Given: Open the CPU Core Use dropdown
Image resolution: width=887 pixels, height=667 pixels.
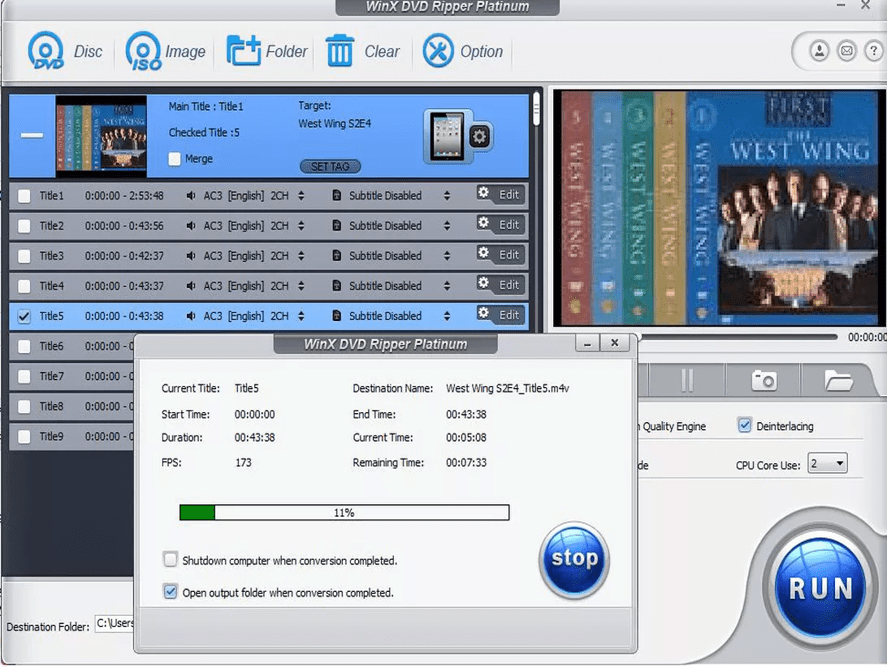Looking at the screenshot, I should [828, 464].
